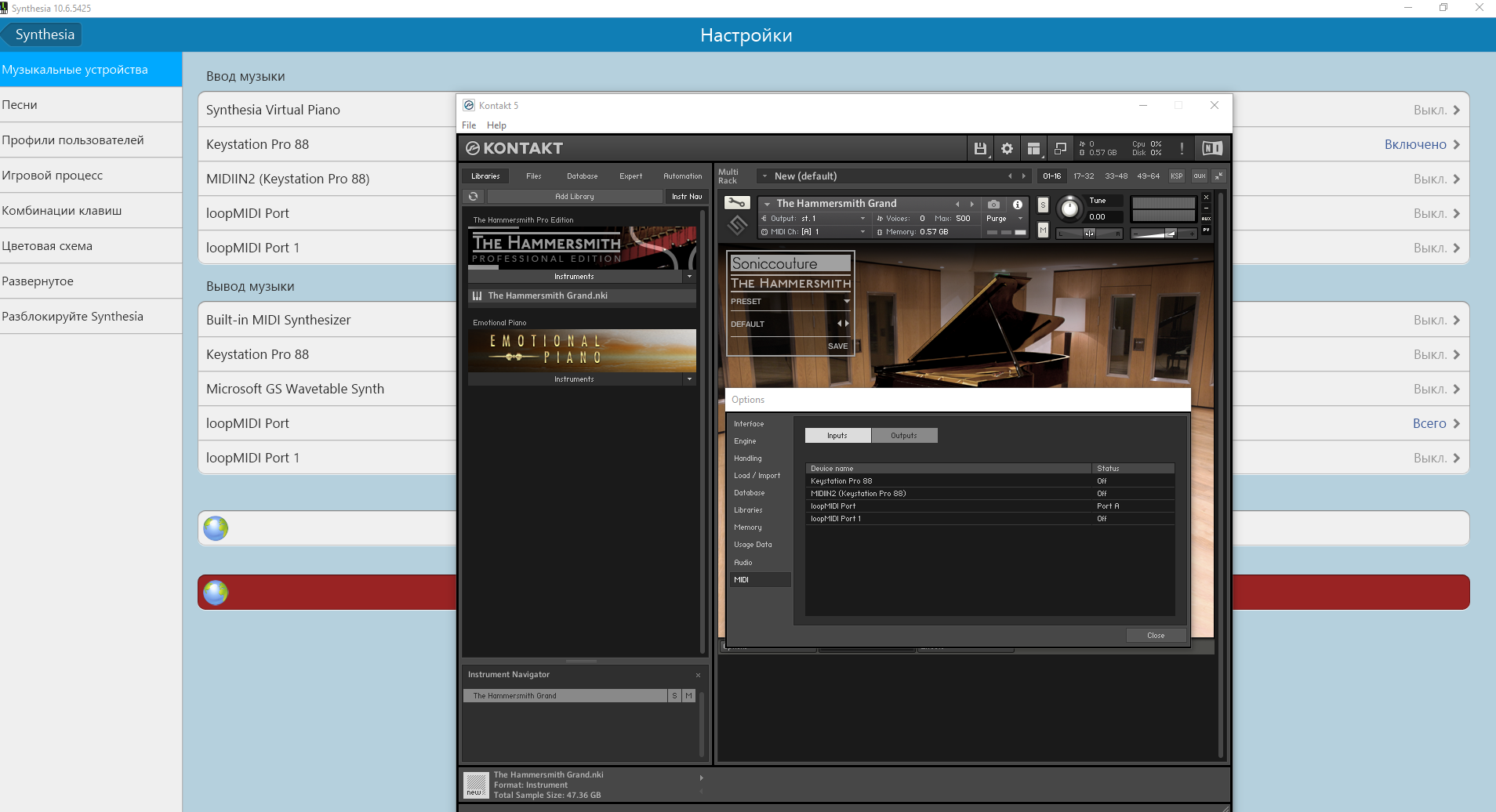Close the Instrument Navigator panel
This screenshot has width=1496, height=812.
698,675
